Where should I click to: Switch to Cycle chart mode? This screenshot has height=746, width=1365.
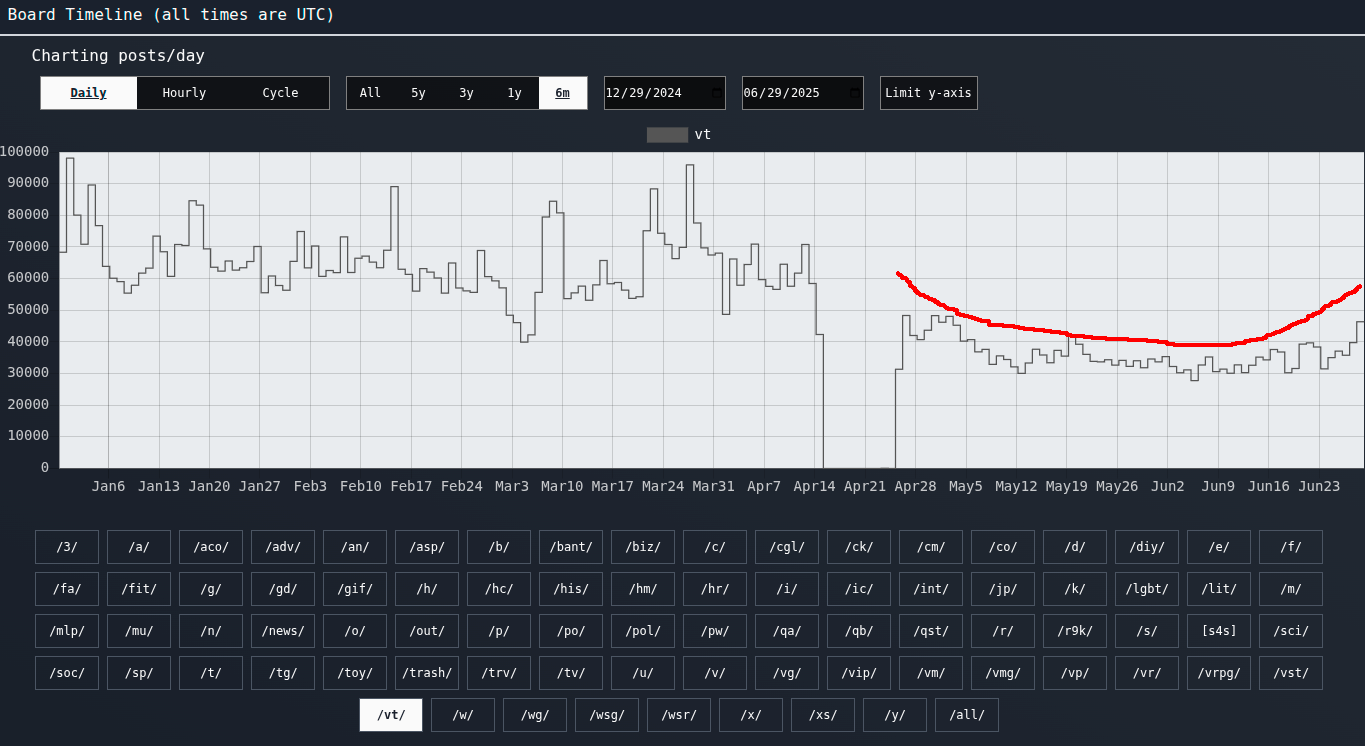pyautogui.click(x=280, y=93)
